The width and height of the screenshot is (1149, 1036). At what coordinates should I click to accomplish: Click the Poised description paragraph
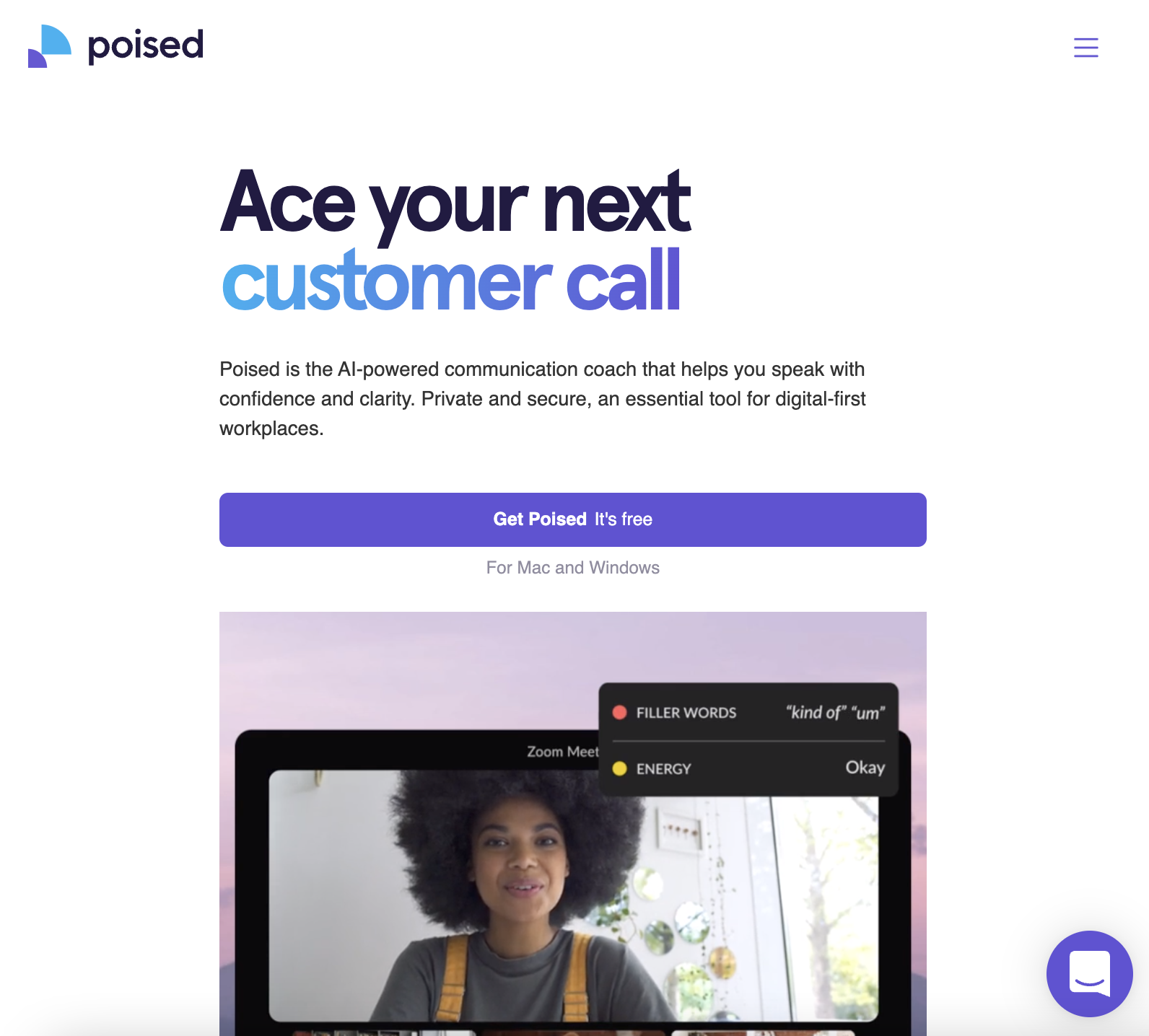tap(543, 399)
